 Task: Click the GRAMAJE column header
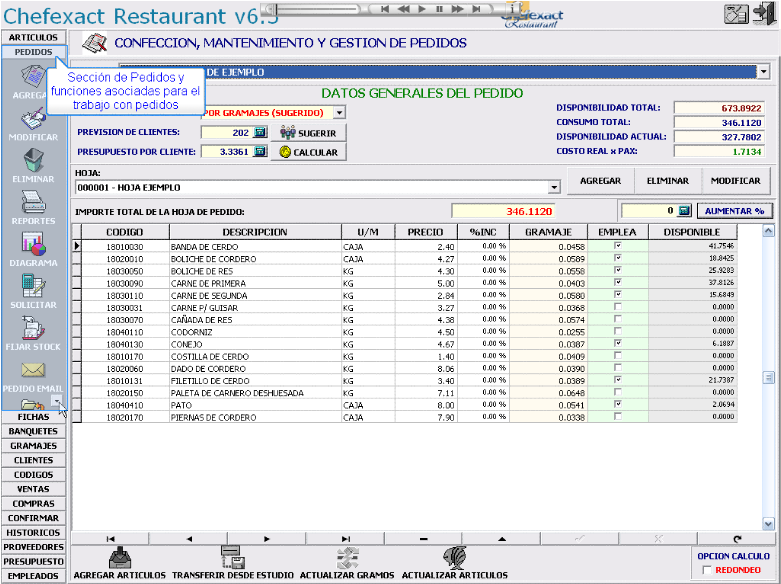(x=548, y=232)
